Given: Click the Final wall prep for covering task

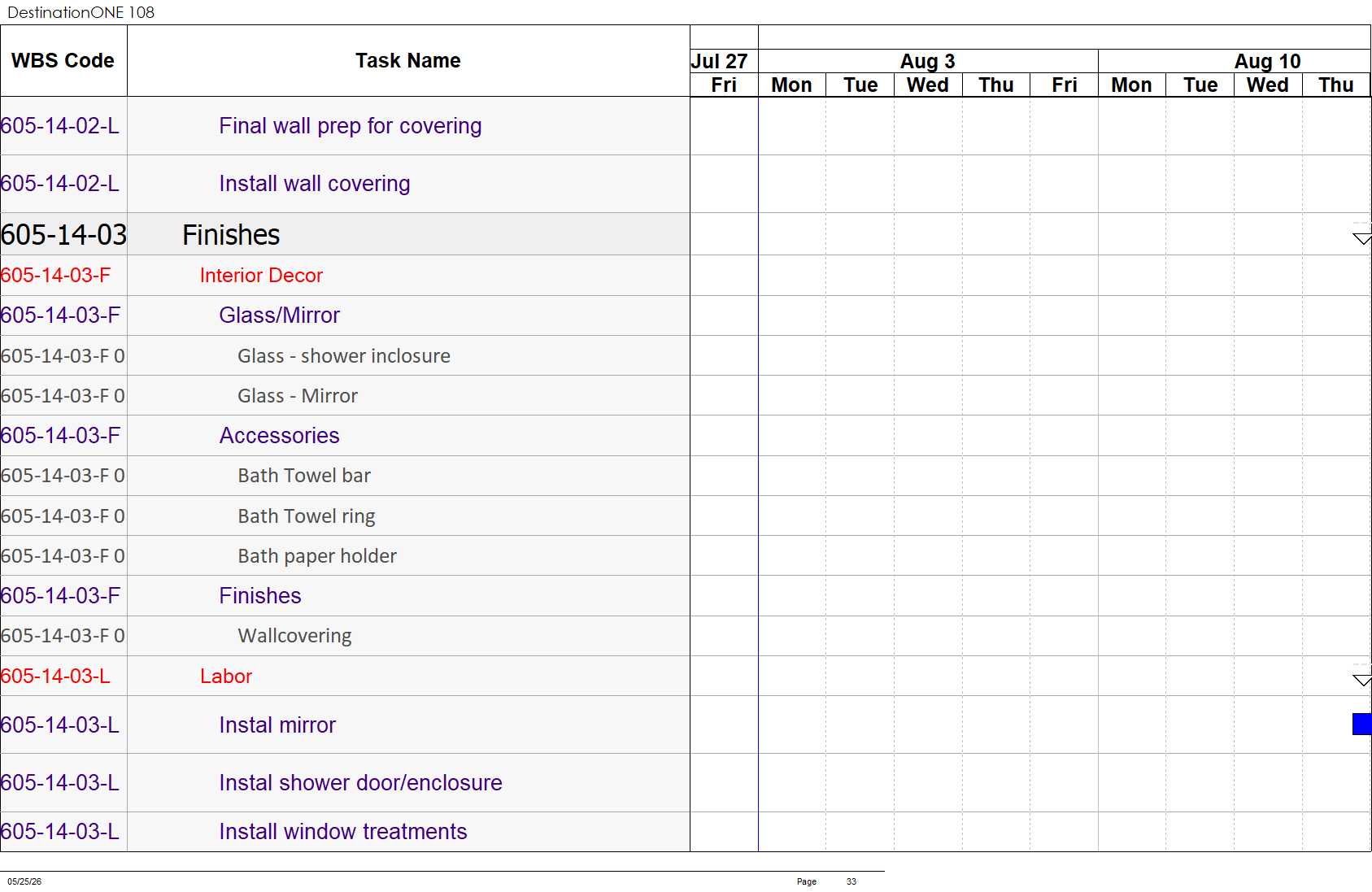Looking at the screenshot, I should point(351,126).
